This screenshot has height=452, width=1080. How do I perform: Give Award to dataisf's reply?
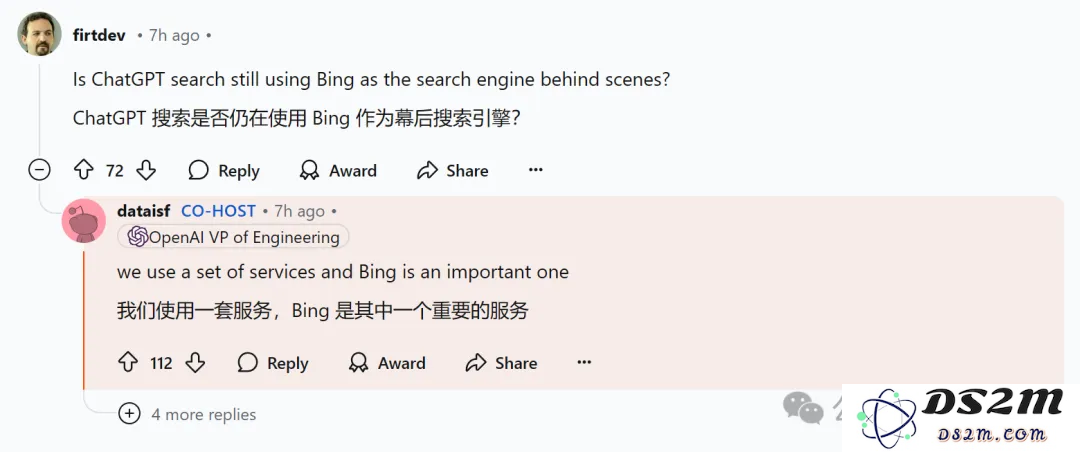(387, 362)
